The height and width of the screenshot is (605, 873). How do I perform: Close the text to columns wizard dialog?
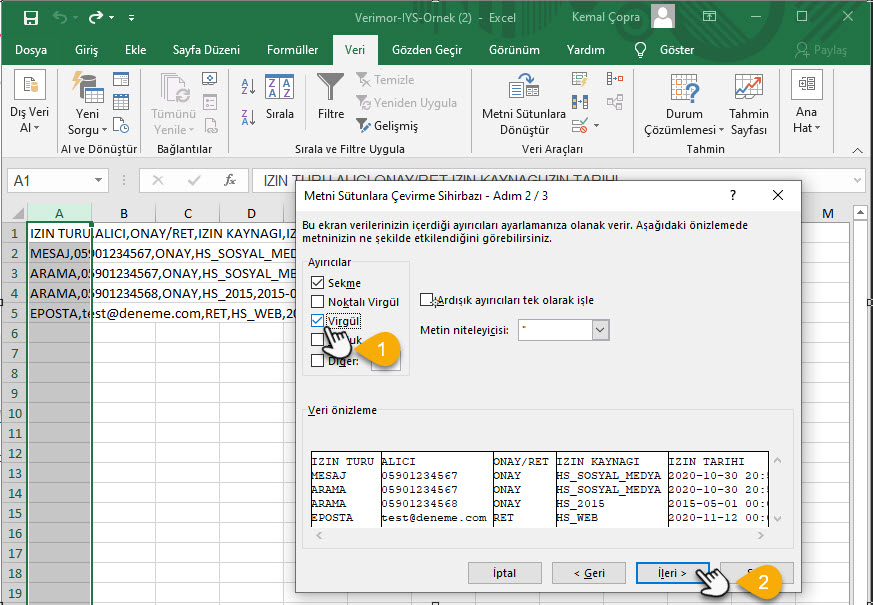click(778, 195)
